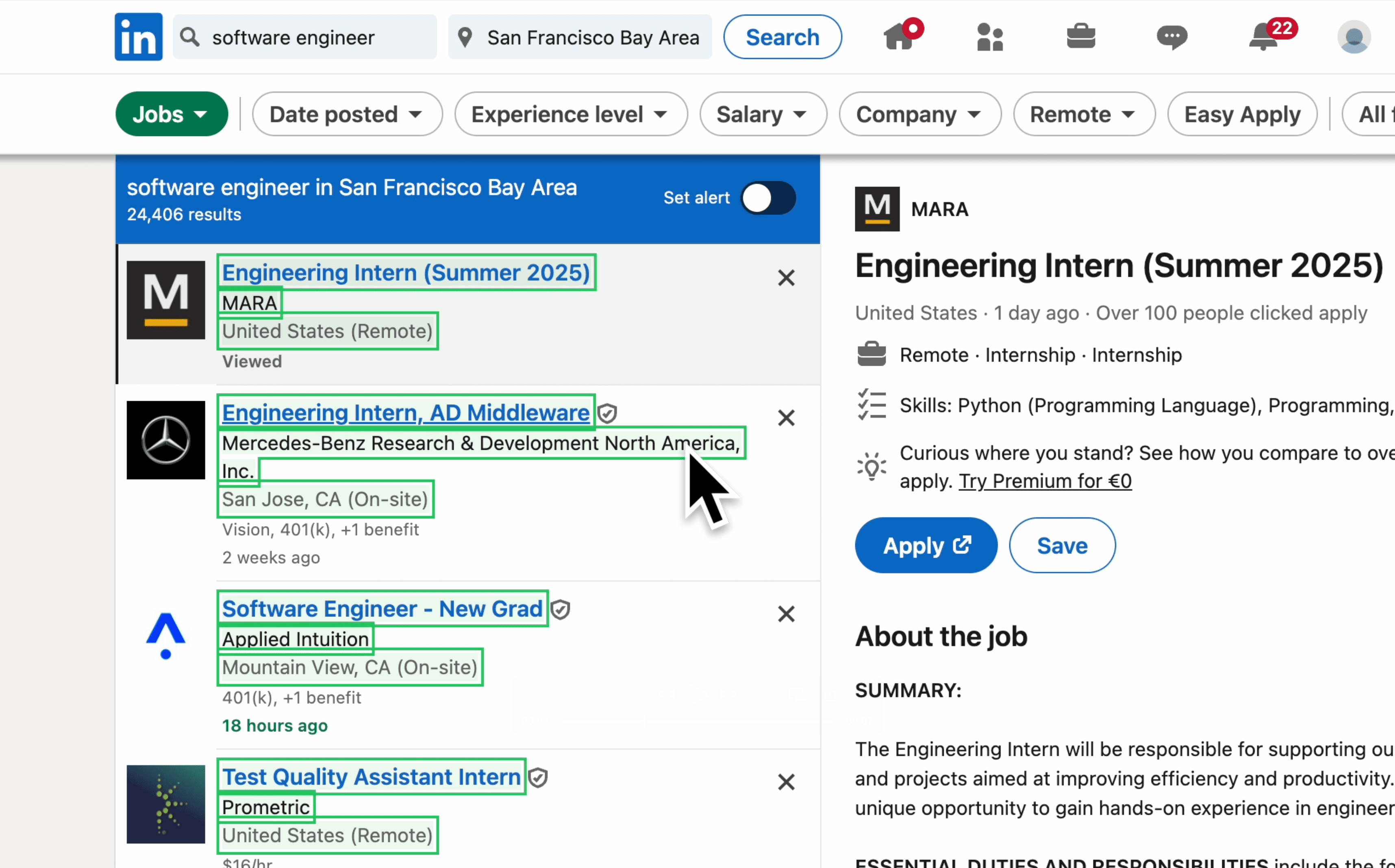The image size is (1395, 868).
Task: Dismiss the Applied Intuition New Grad job
Action: tap(786, 614)
